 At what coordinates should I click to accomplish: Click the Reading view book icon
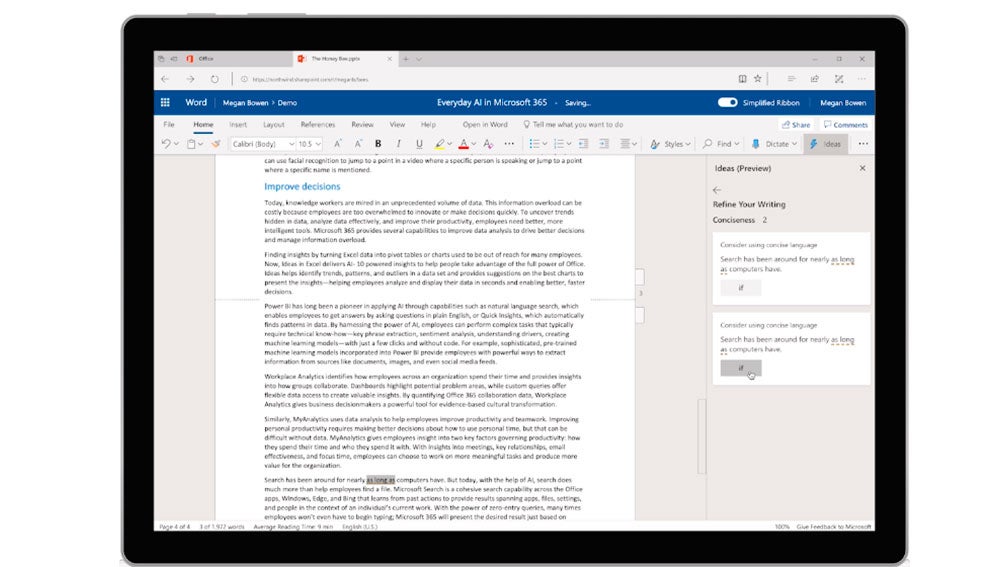point(742,79)
